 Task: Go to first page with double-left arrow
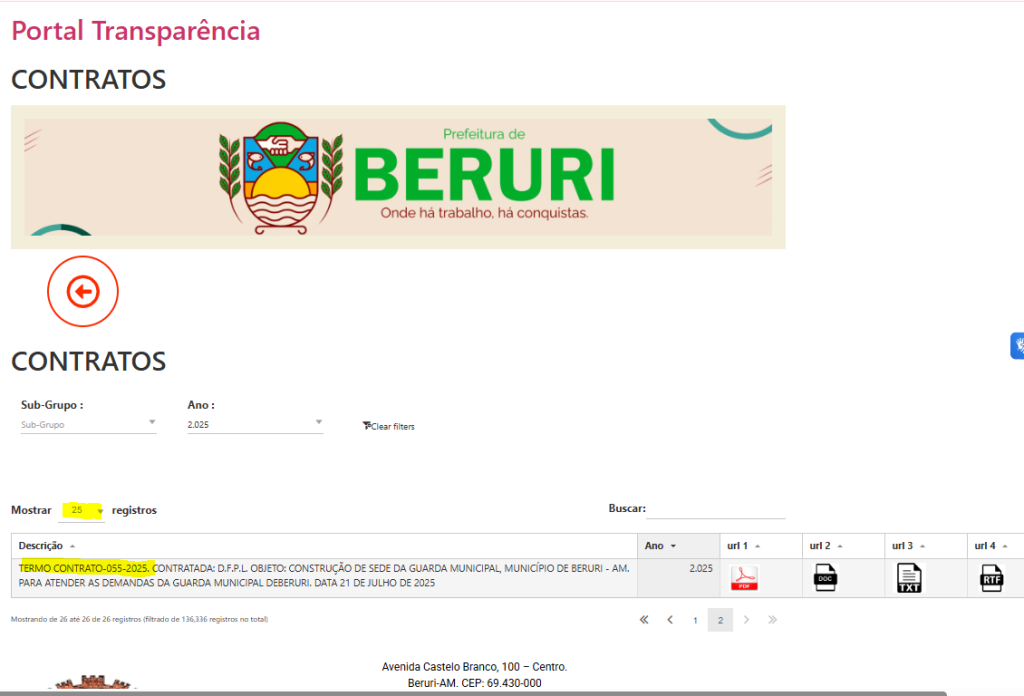645,620
